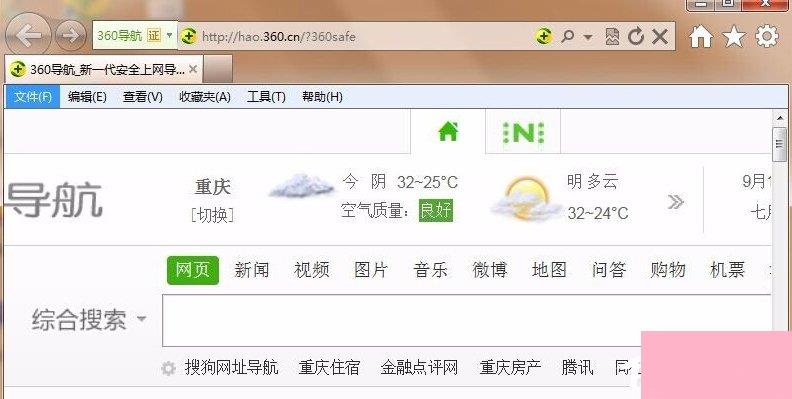
Task: Click tomorrow's partly cloudy weather icon
Action: pos(526,198)
